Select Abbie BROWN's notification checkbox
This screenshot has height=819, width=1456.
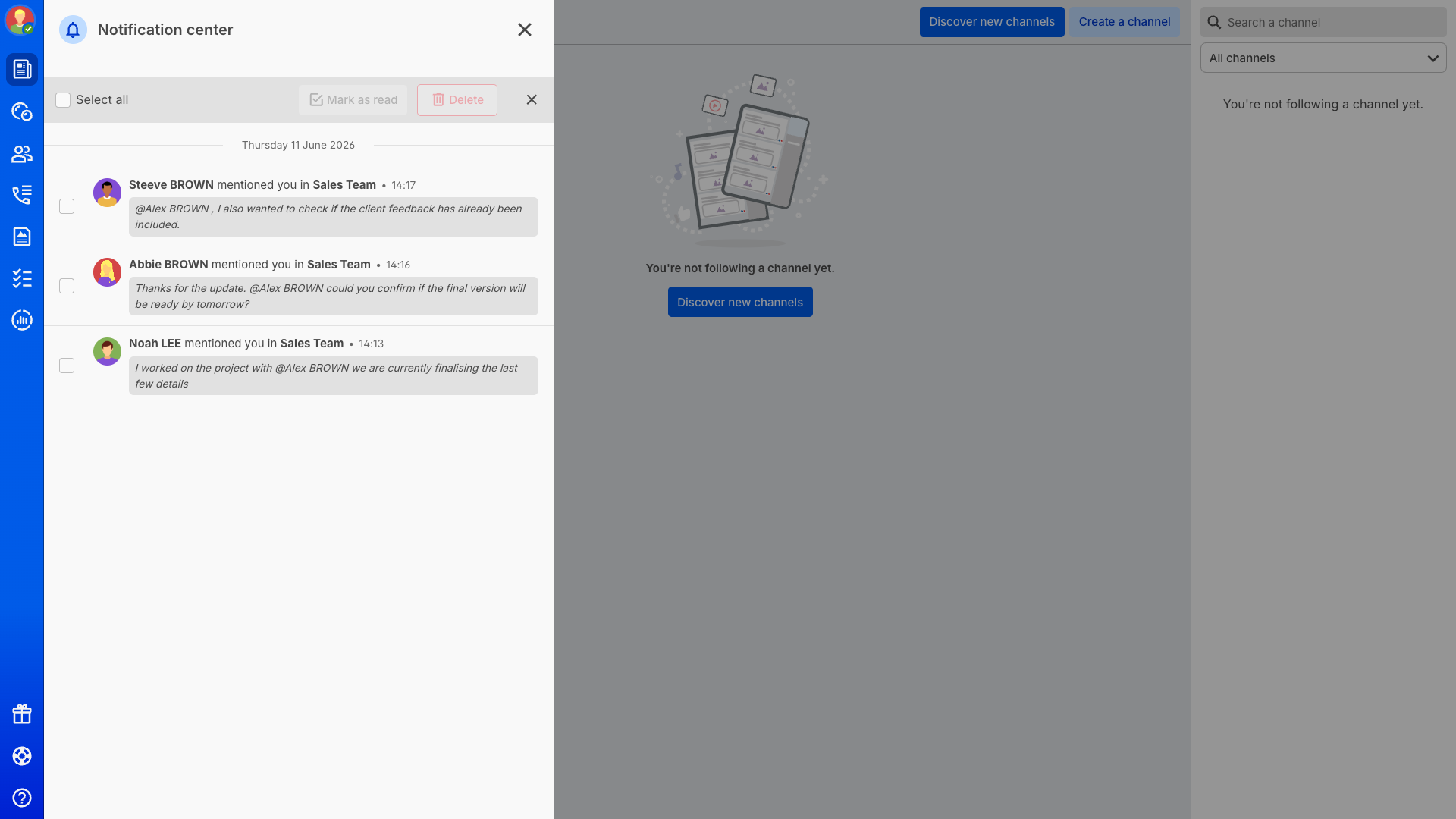pyautogui.click(x=67, y=286)
